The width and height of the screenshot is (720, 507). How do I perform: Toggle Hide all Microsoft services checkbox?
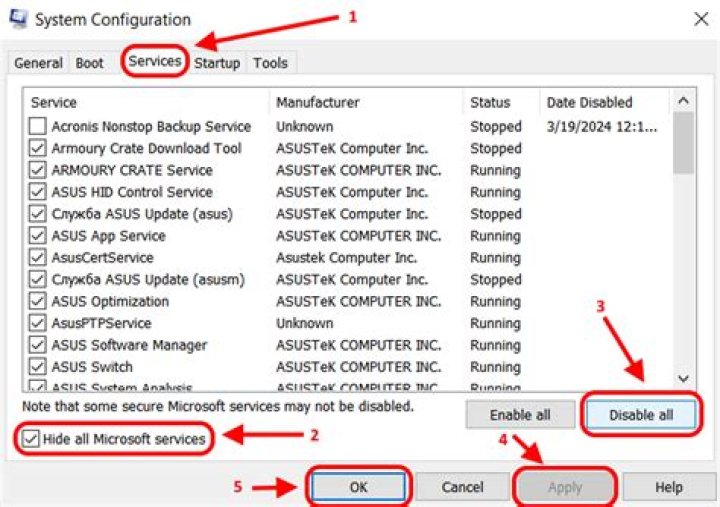point(30,439)
